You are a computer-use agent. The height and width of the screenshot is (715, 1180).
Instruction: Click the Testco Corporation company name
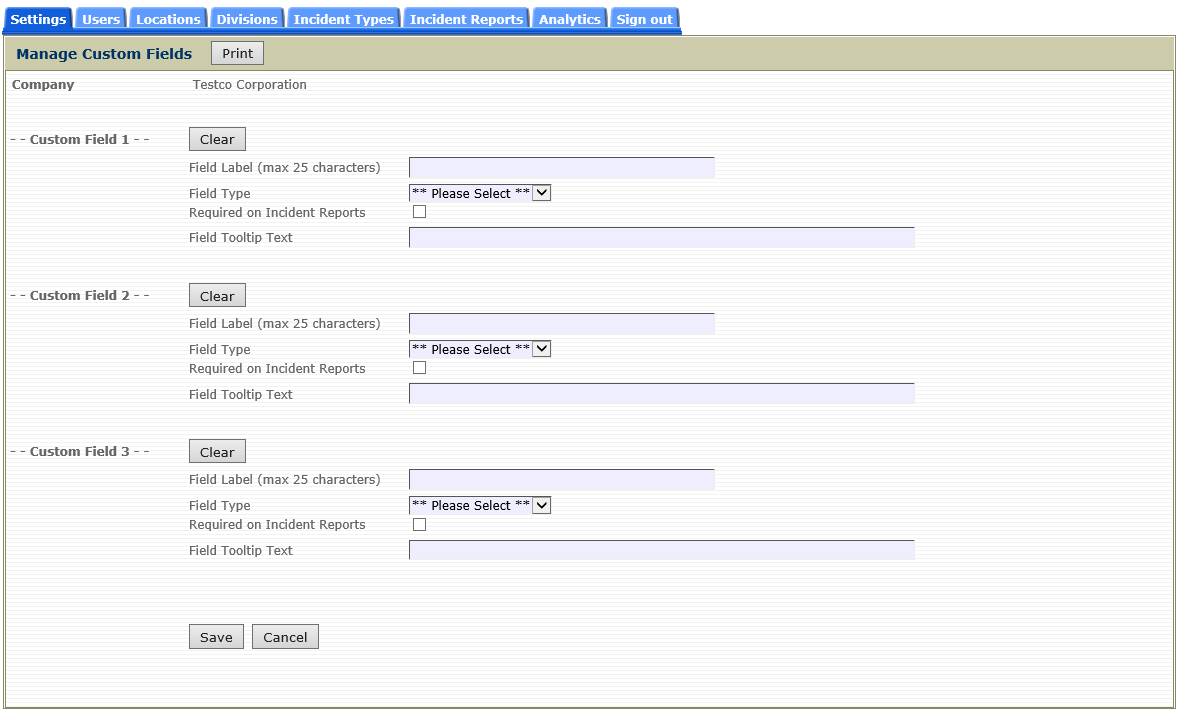(x=250, y=84)
